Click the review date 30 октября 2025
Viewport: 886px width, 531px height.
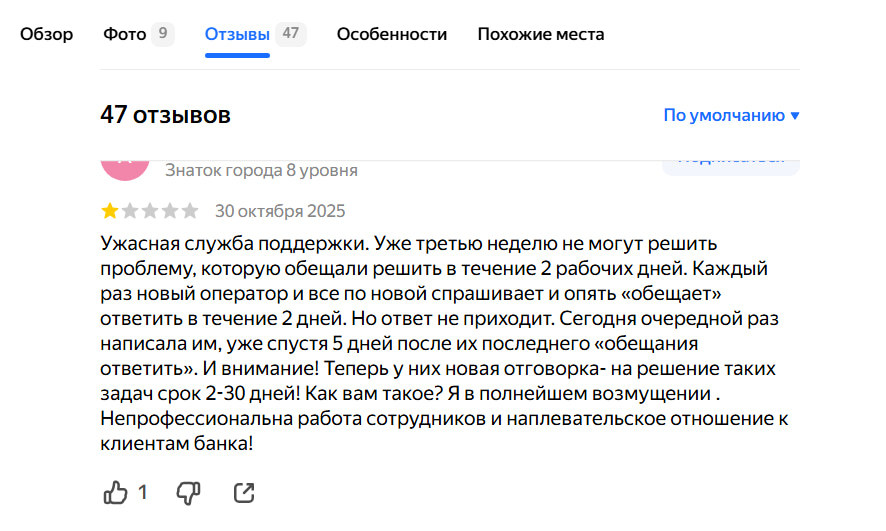tap(280, 211)
